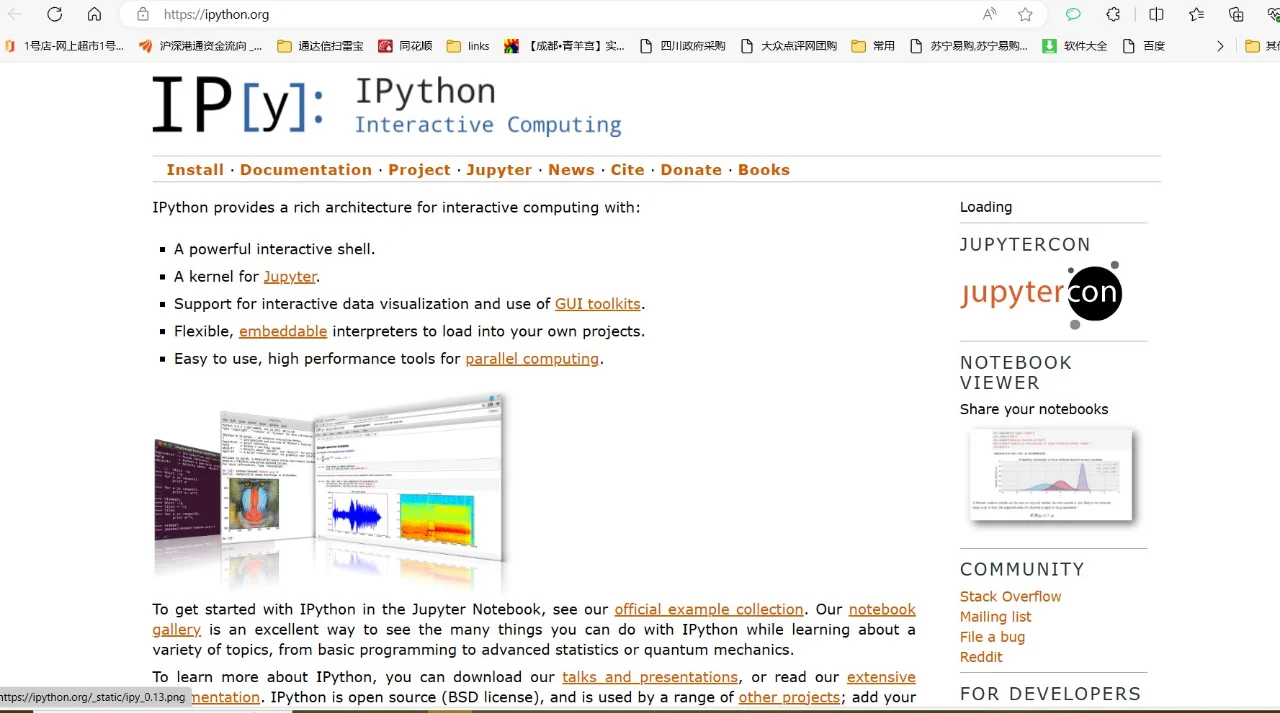Follow the GUI toolkits link
The image size is (1280, 713).
pos(598,304)
